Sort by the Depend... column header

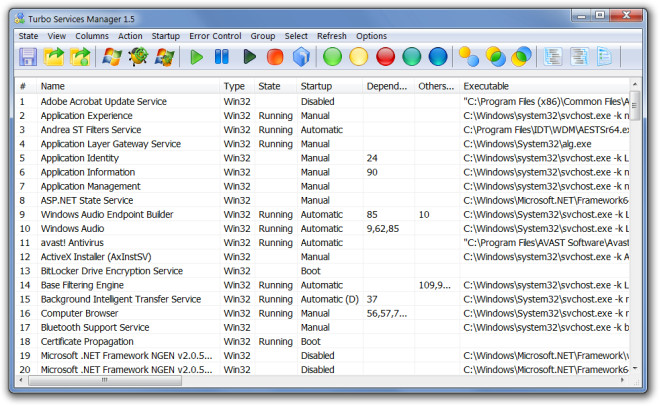coord(389,86)
